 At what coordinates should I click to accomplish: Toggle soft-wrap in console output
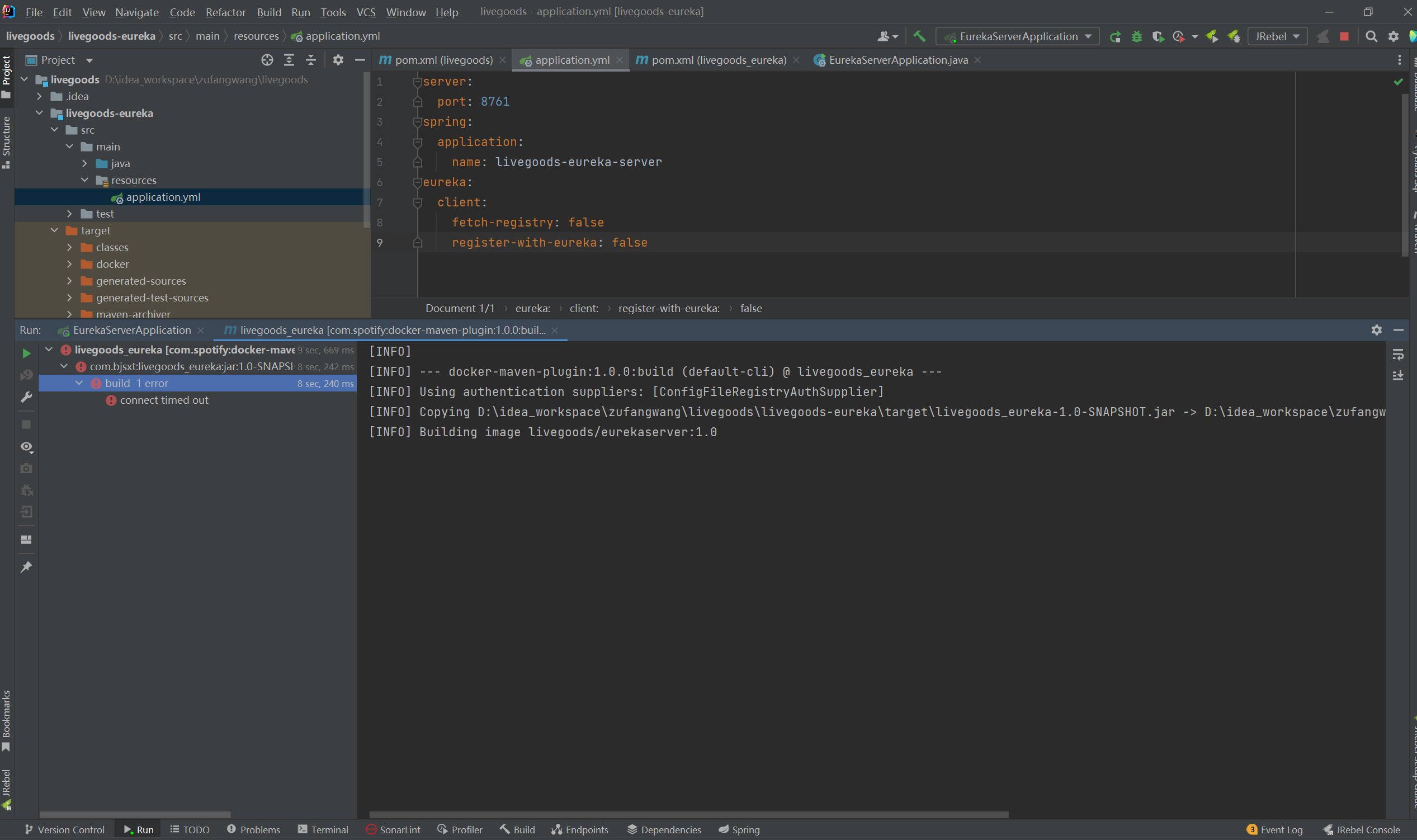pos(1398,355)
